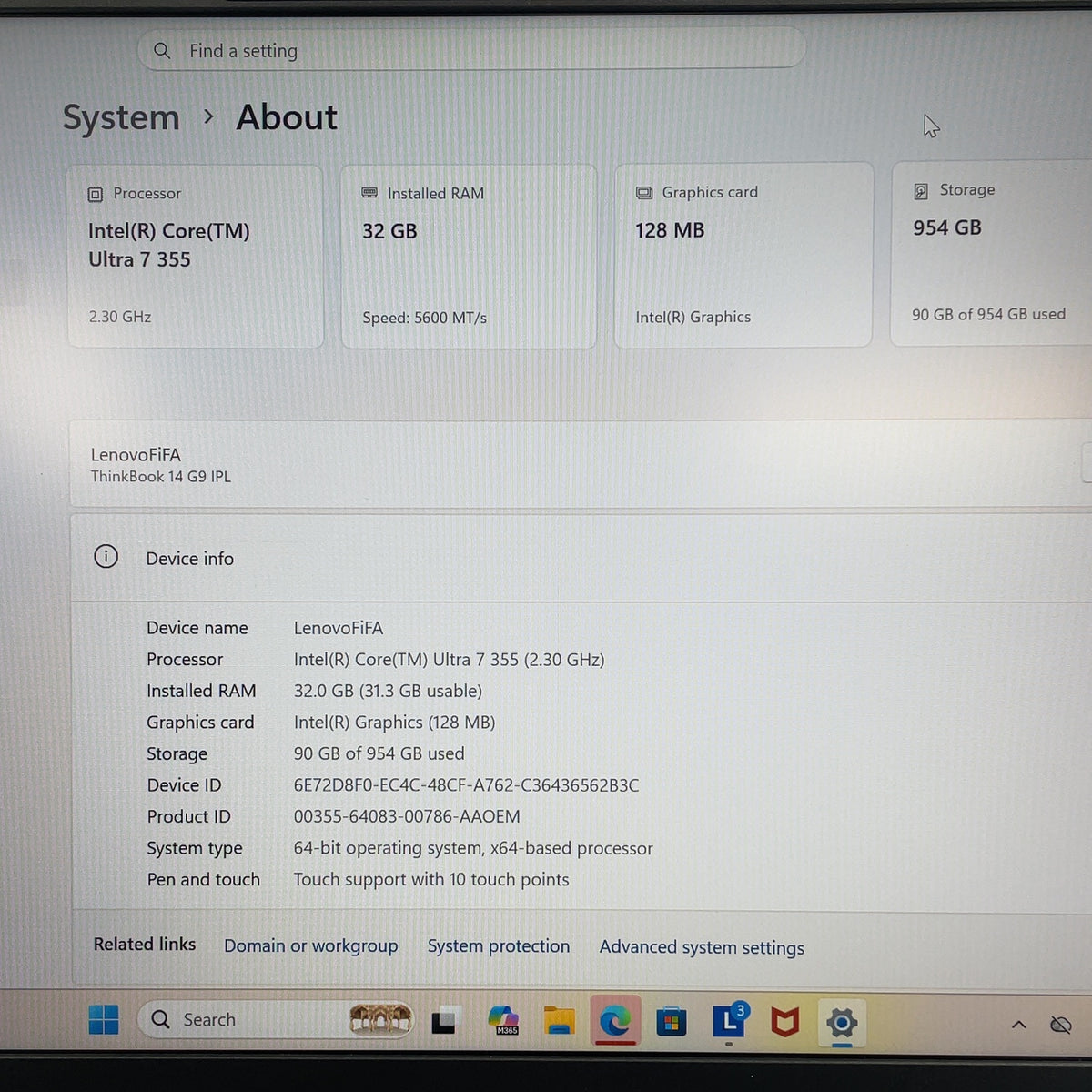Select Product ID value 00355-64083-00786-AAOEM
1092x1092 pixels.
point(407,817)
